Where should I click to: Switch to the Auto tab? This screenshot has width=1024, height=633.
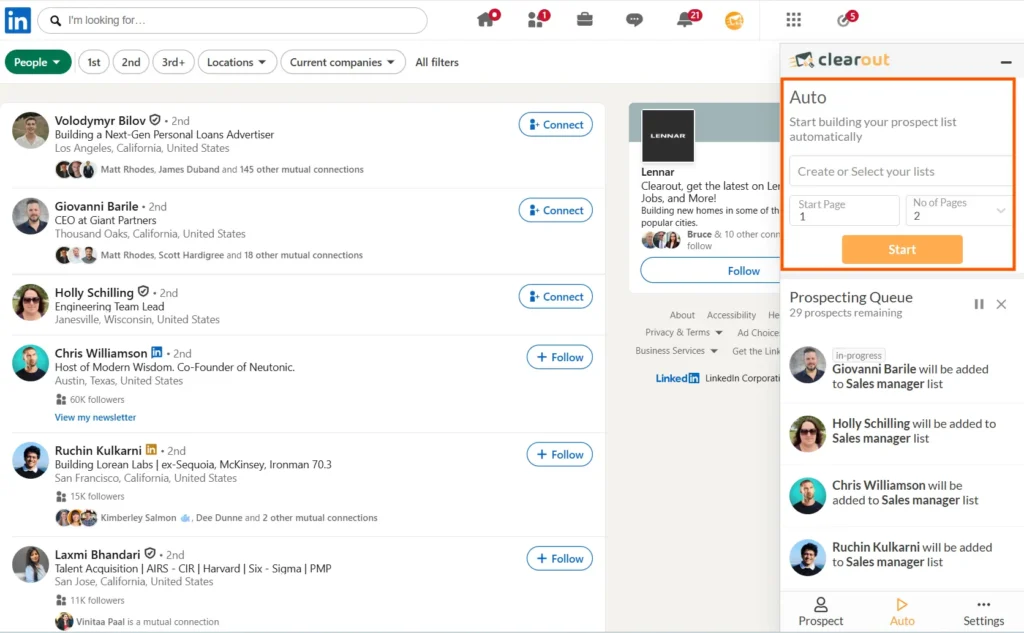click(902, 612)
